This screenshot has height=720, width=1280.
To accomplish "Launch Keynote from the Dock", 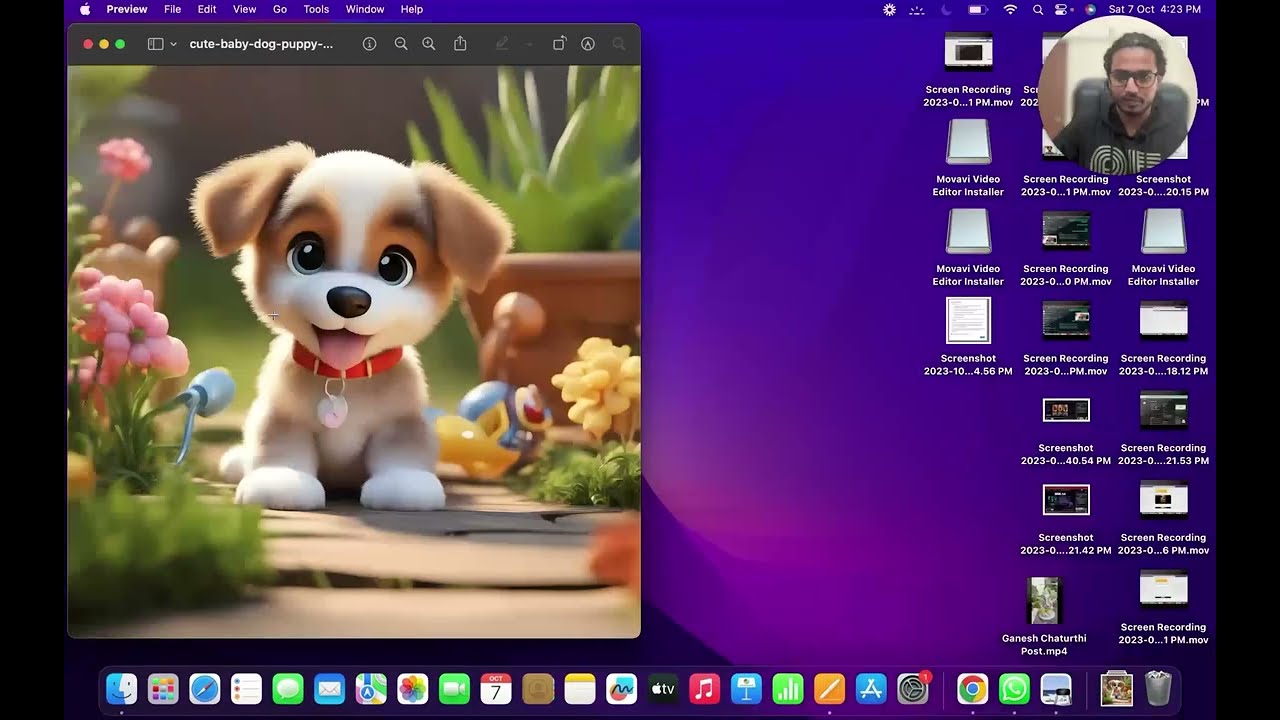I will 746,688.
